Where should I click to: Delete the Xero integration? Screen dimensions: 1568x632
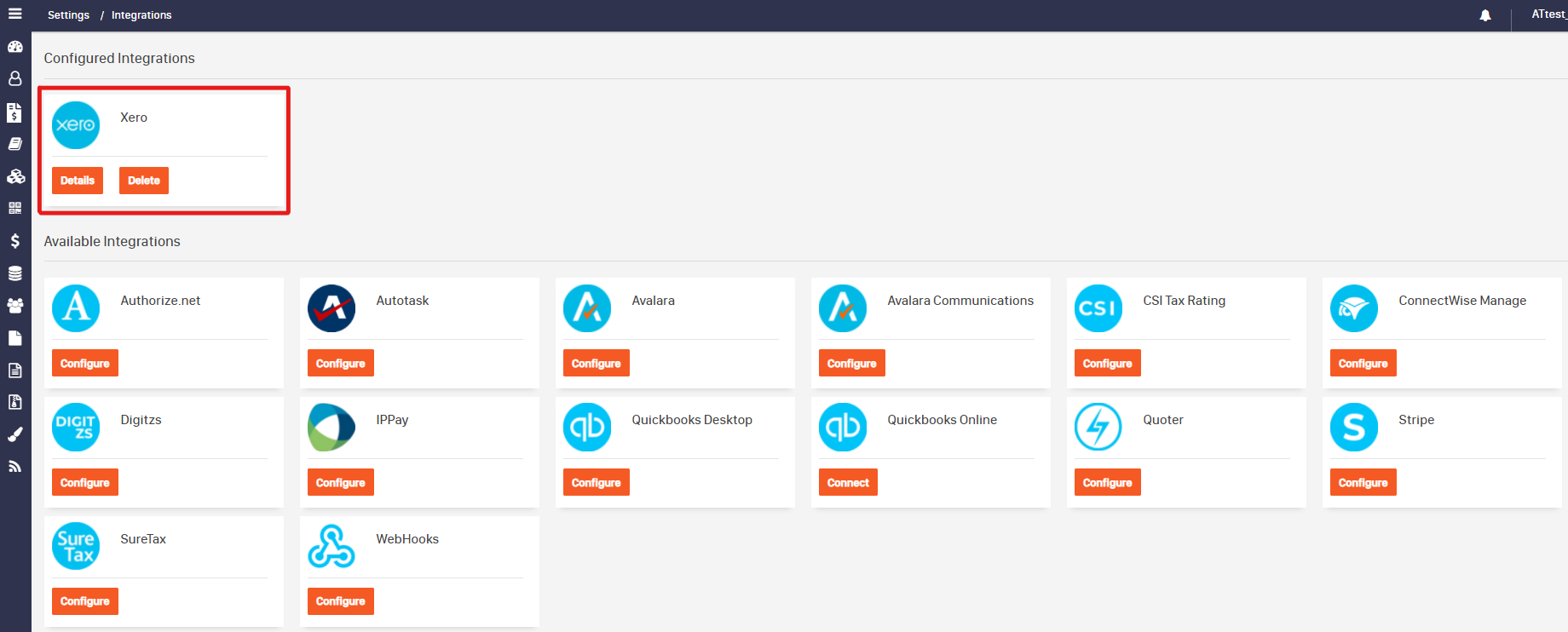click(144, 181)
